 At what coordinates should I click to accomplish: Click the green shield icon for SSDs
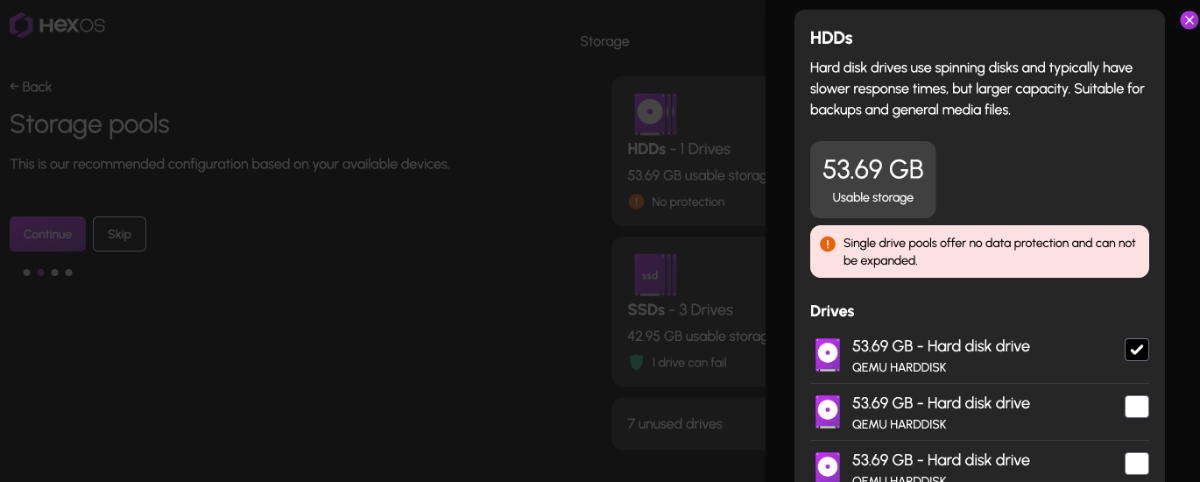[636, 362]
